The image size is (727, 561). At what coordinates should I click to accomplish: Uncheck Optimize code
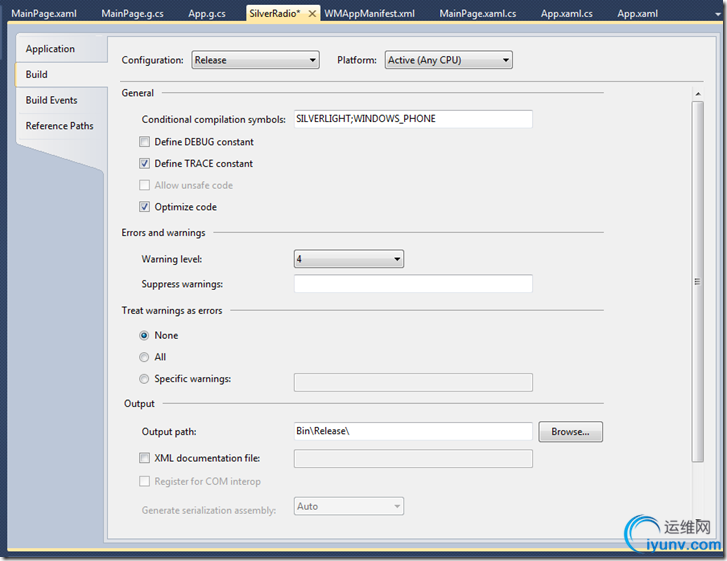(x=145, y=207)
